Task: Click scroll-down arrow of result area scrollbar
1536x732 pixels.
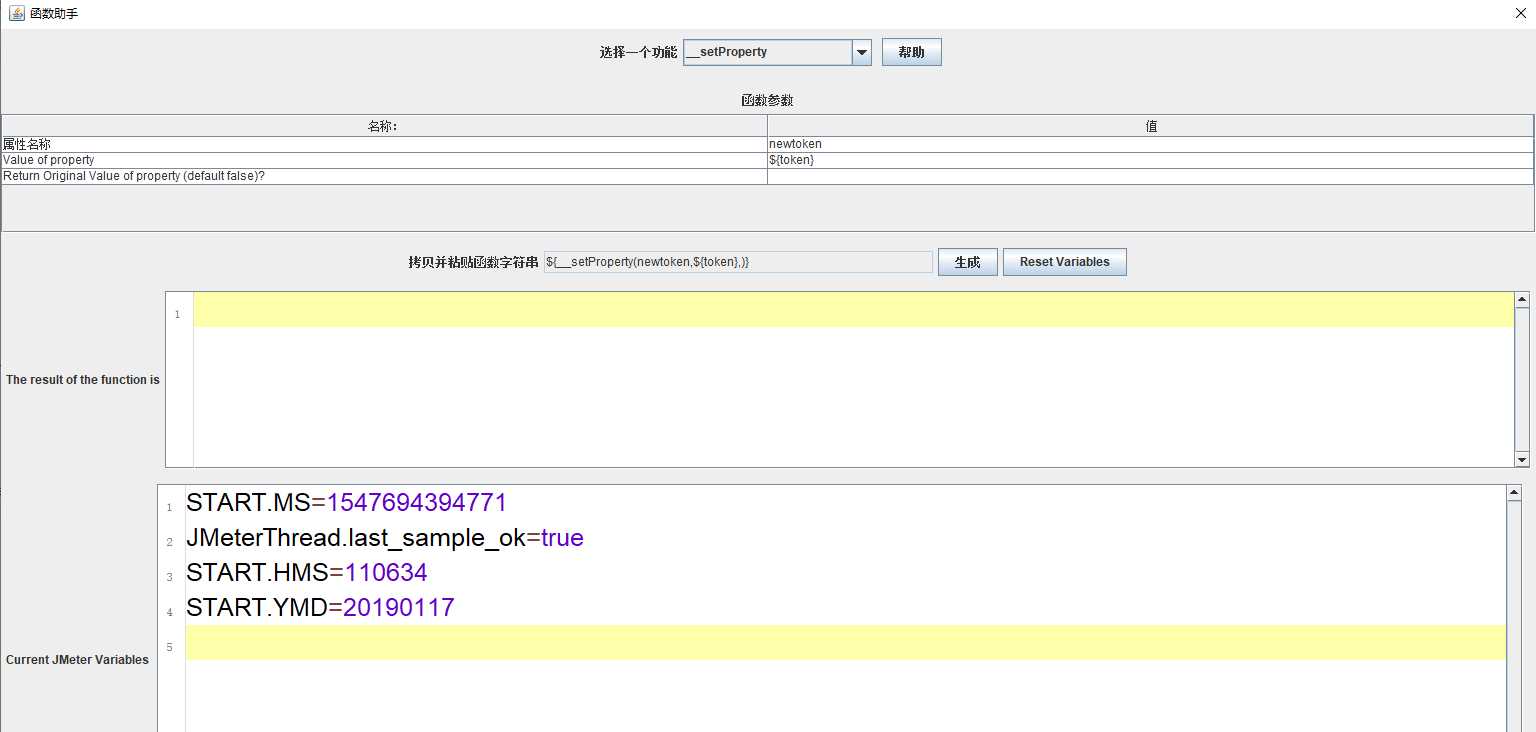Action: [x=1522, y=459]
